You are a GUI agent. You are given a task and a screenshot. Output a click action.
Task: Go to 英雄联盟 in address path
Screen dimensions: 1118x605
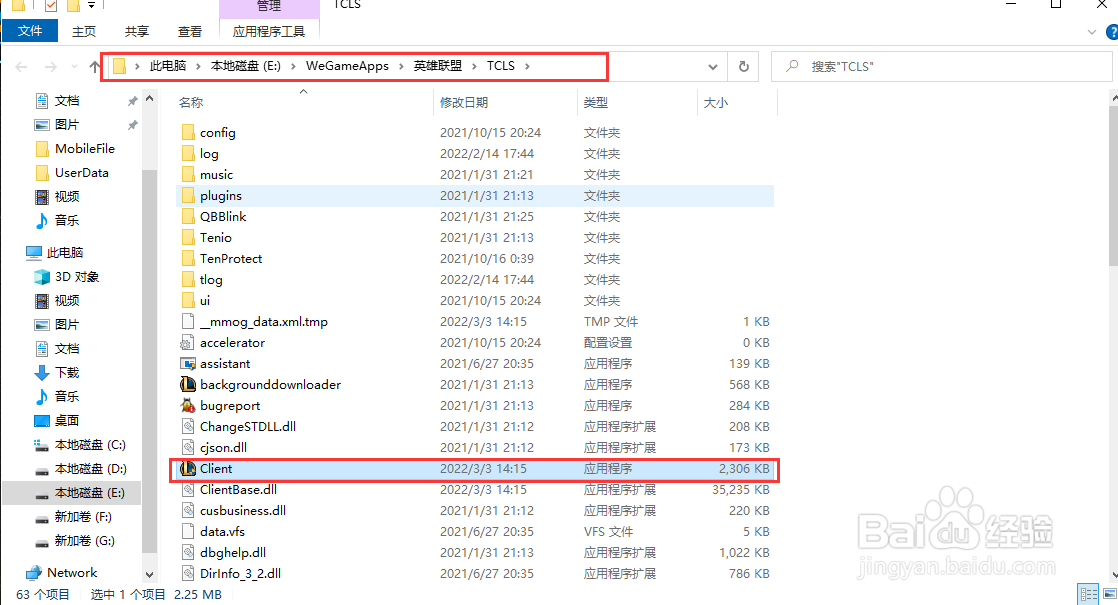click(x=438, y=66)
